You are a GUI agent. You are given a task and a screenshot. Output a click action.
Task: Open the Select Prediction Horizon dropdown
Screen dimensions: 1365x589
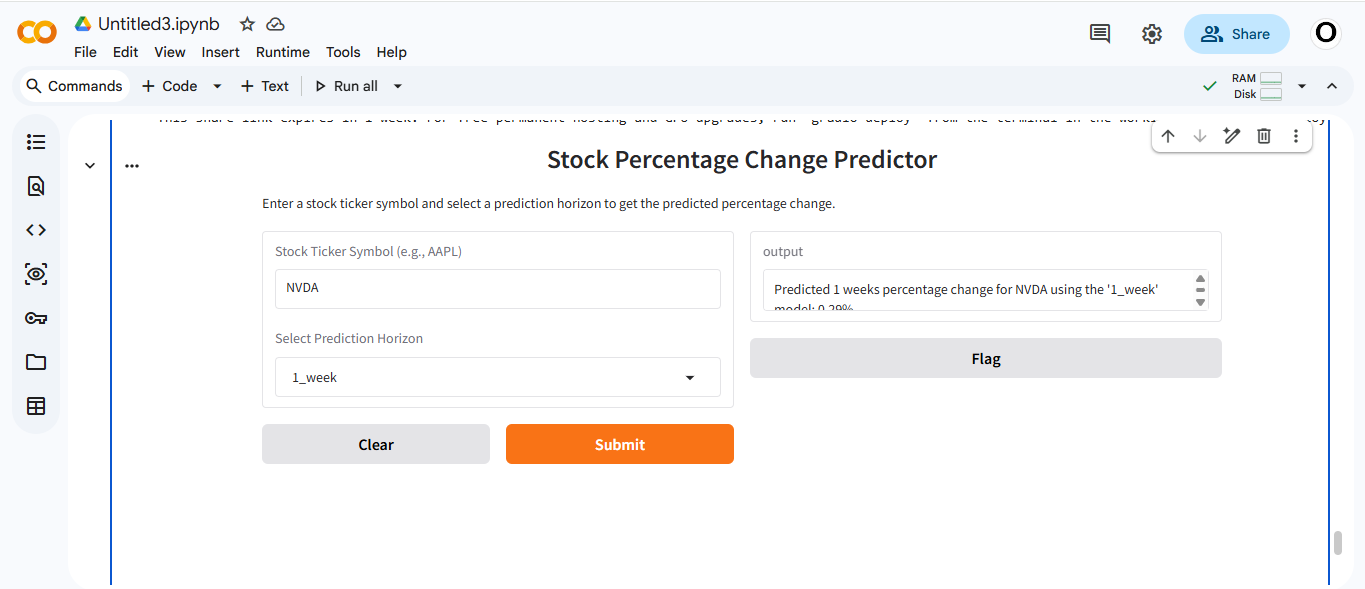click(x=497, y=377)
